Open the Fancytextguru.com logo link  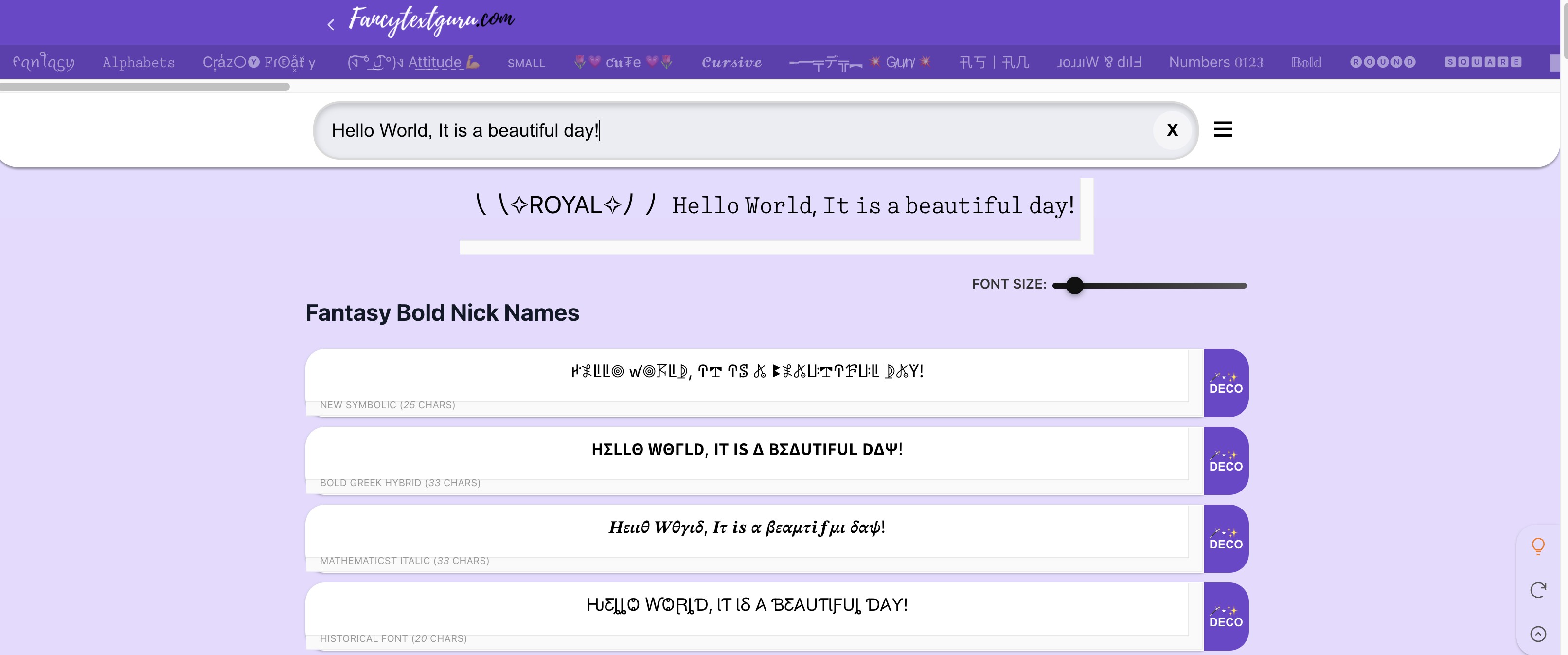(431, 21)
